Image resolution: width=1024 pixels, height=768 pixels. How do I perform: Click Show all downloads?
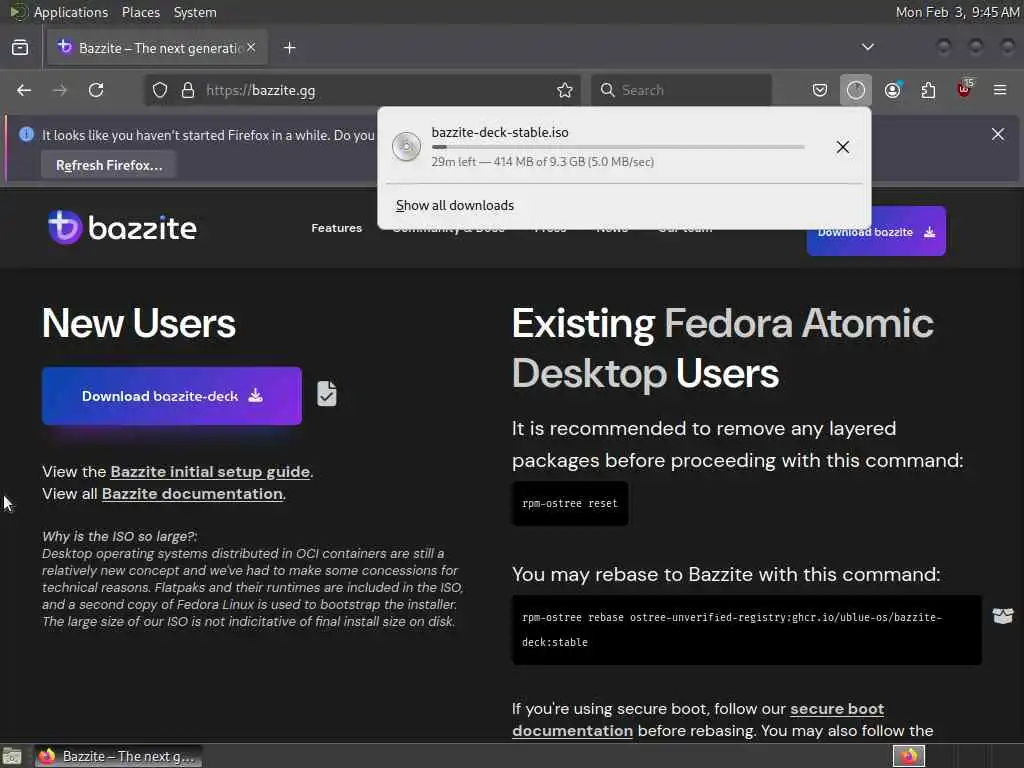[x=455, y=206]
